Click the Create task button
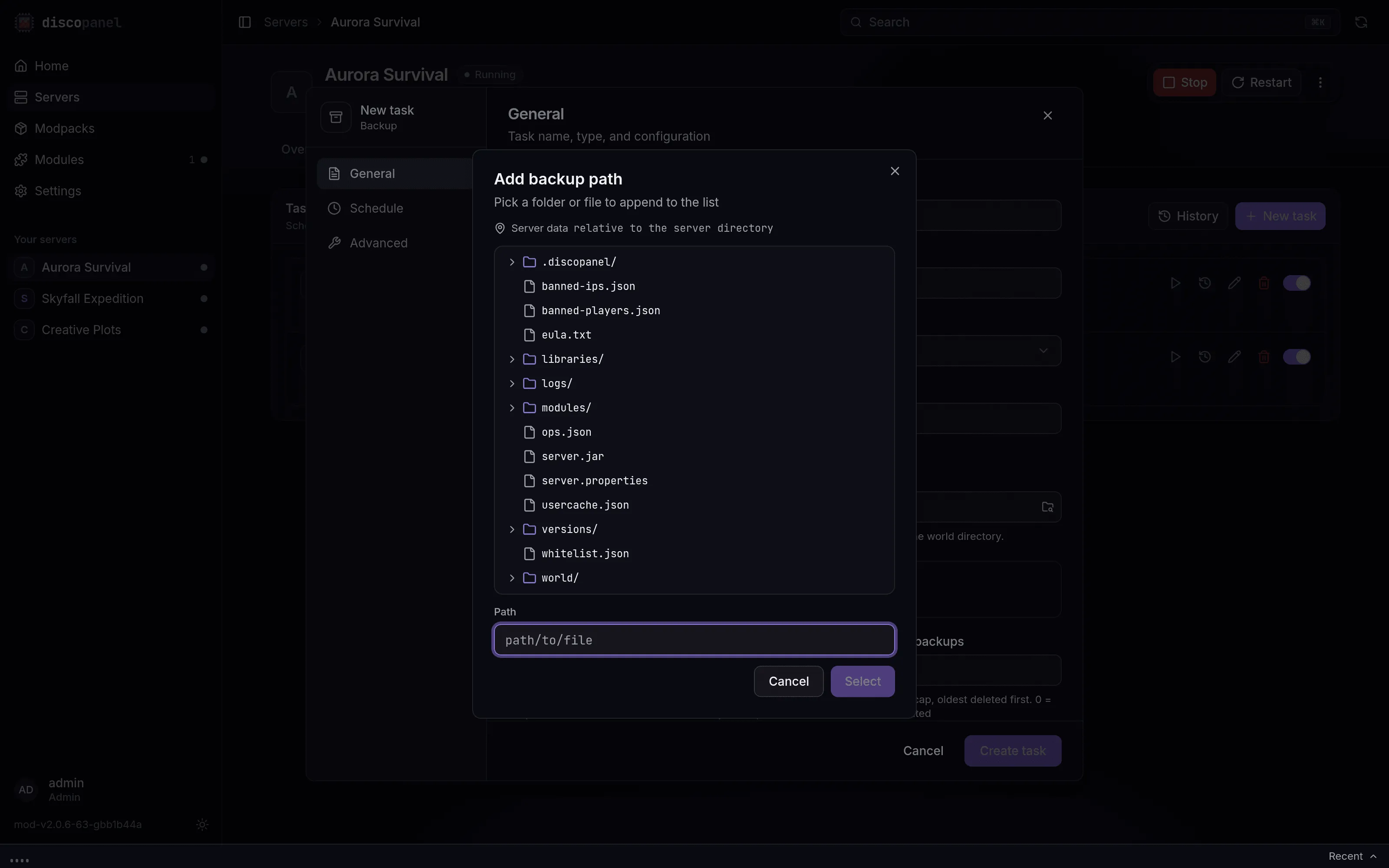1389x868 pixels. (x=1013, y=751)
